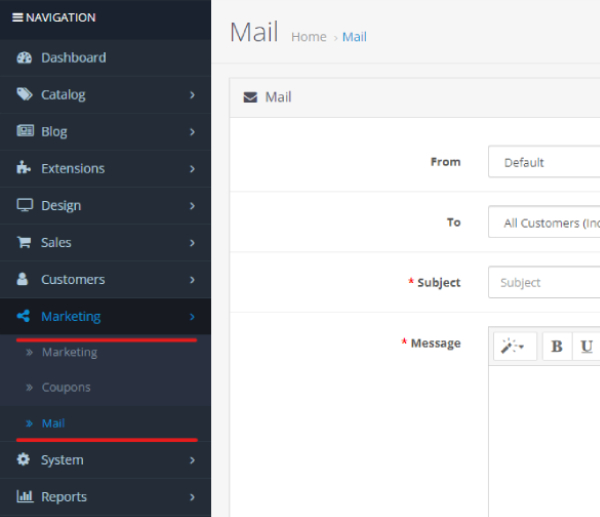600x517 pixels.
Task: Expand the Blog menu chevron
Action: [192, 132]
